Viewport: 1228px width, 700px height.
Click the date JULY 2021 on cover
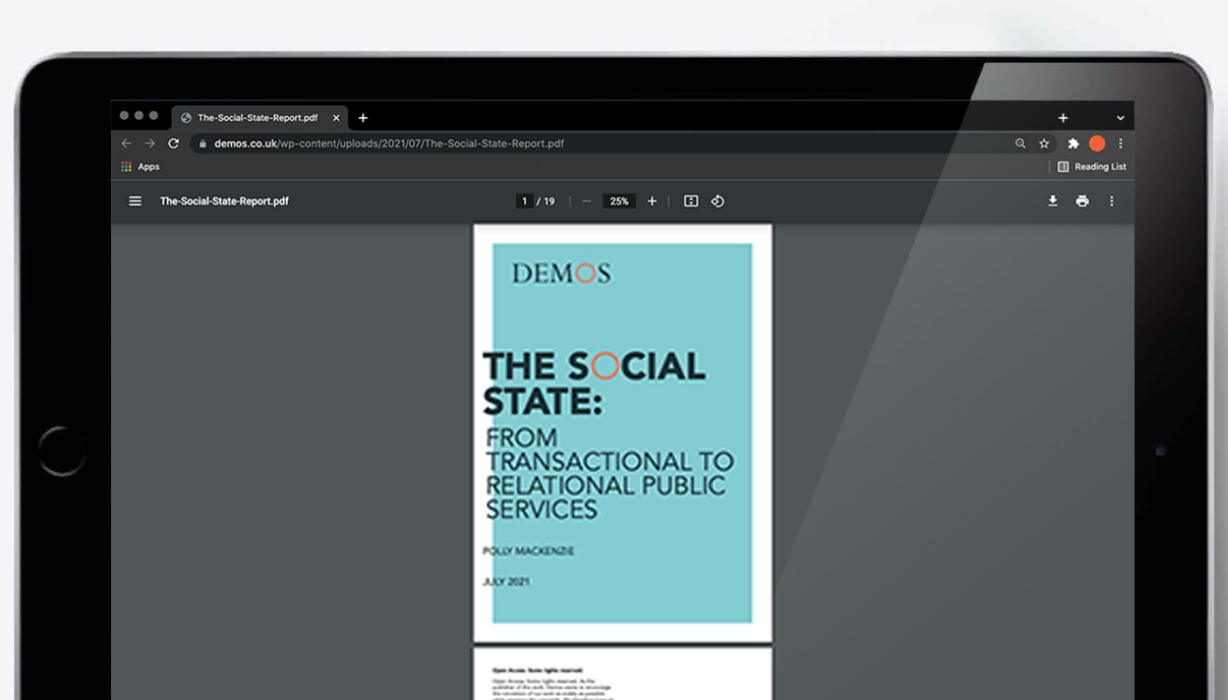[506, 581]
